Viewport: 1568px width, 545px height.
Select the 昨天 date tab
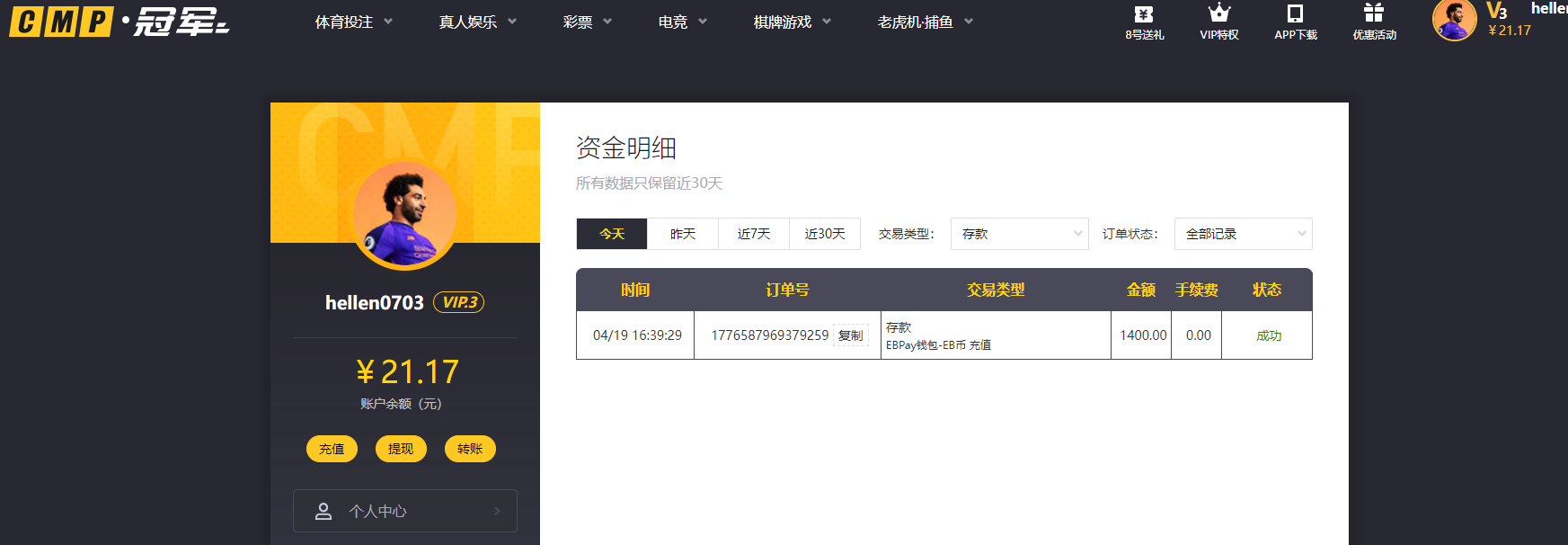(x=683, y=234)
